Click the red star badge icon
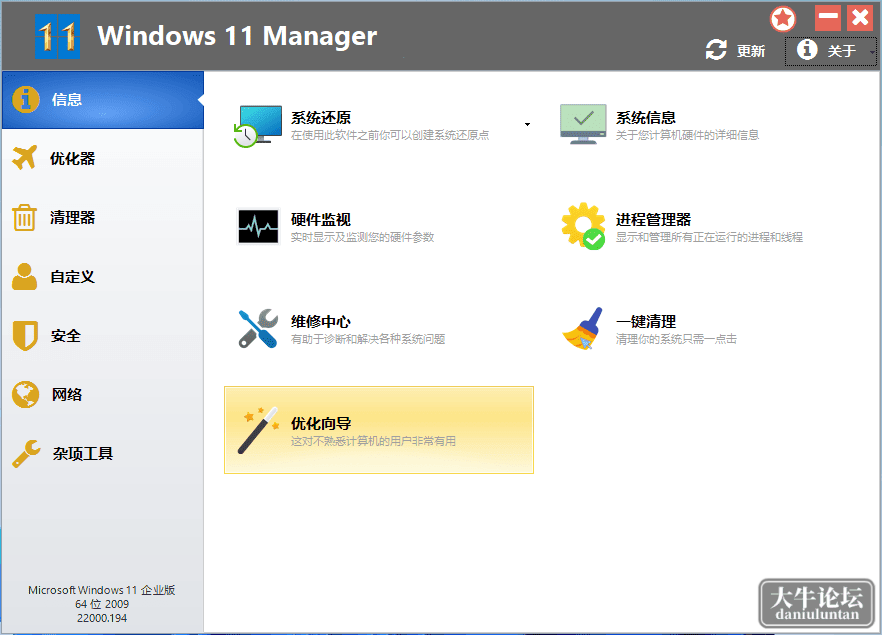Screen dimensions: 882x635 coord(782,19)
